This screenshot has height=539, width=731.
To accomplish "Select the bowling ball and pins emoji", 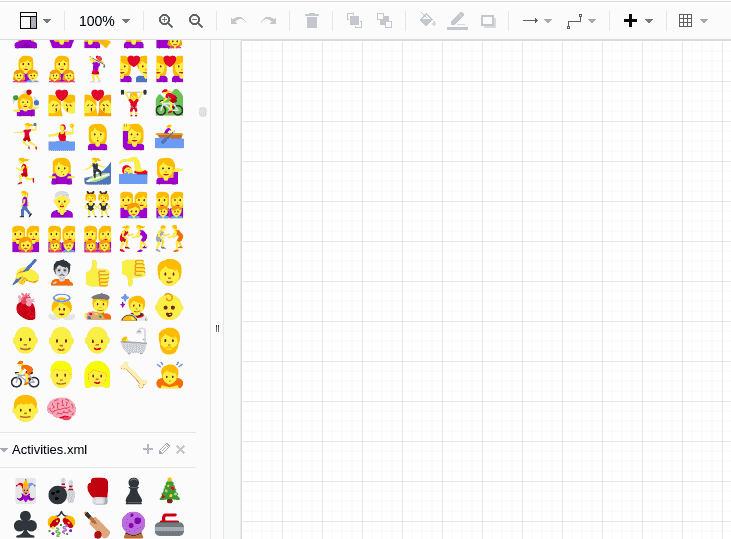I will [x=62, y=491].
